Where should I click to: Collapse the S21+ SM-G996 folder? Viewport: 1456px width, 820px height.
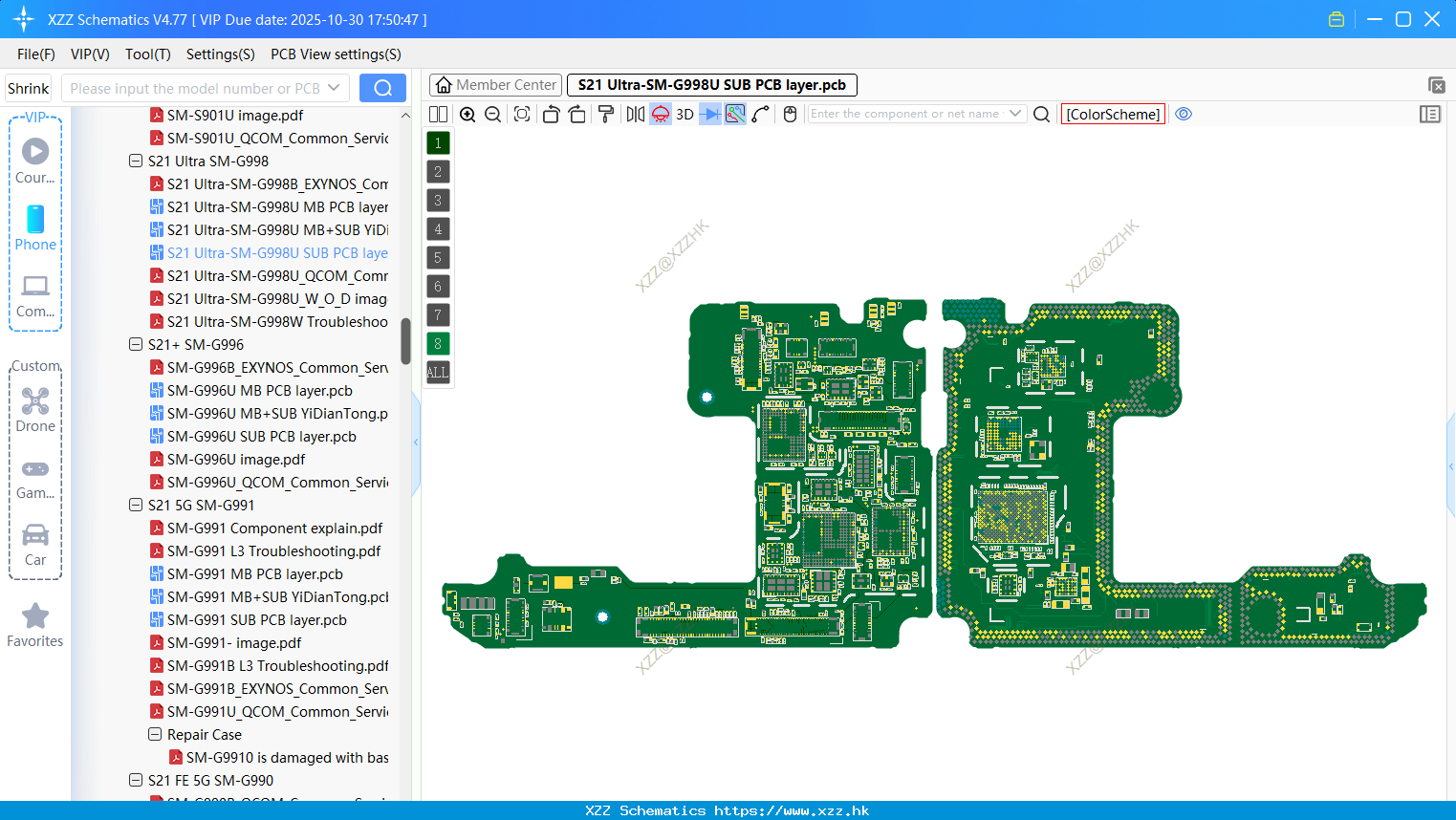pos(136,345)
